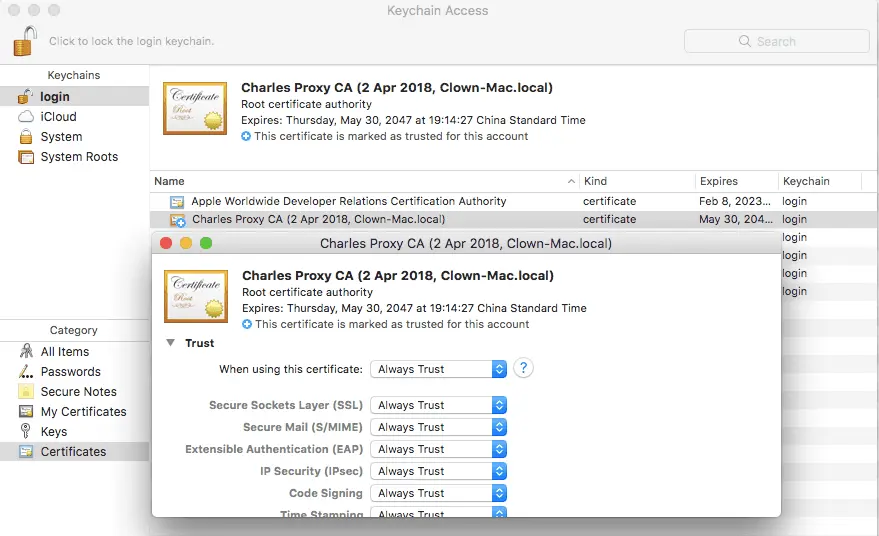Click the padlock icon to lock keychain
The height and width of the screenshot is (536, 879).
click(25, 41)
